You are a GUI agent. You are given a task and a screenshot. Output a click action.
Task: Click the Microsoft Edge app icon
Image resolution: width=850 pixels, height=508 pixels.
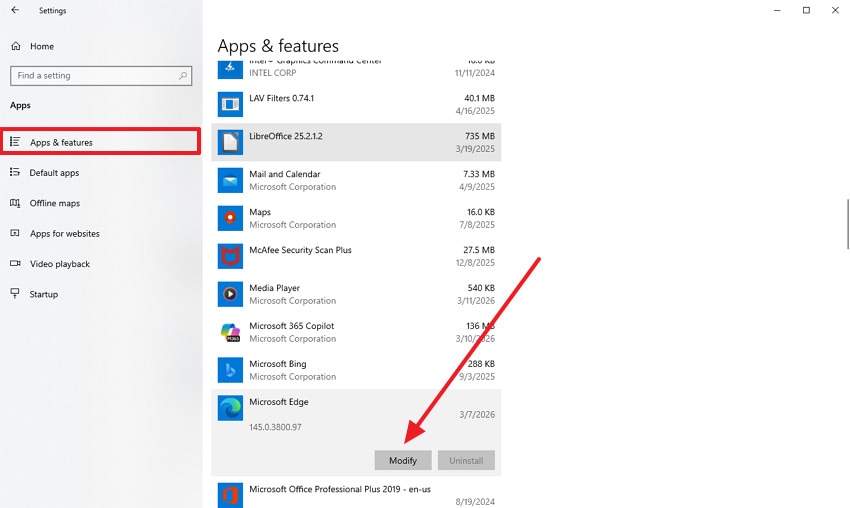[230, 408]
